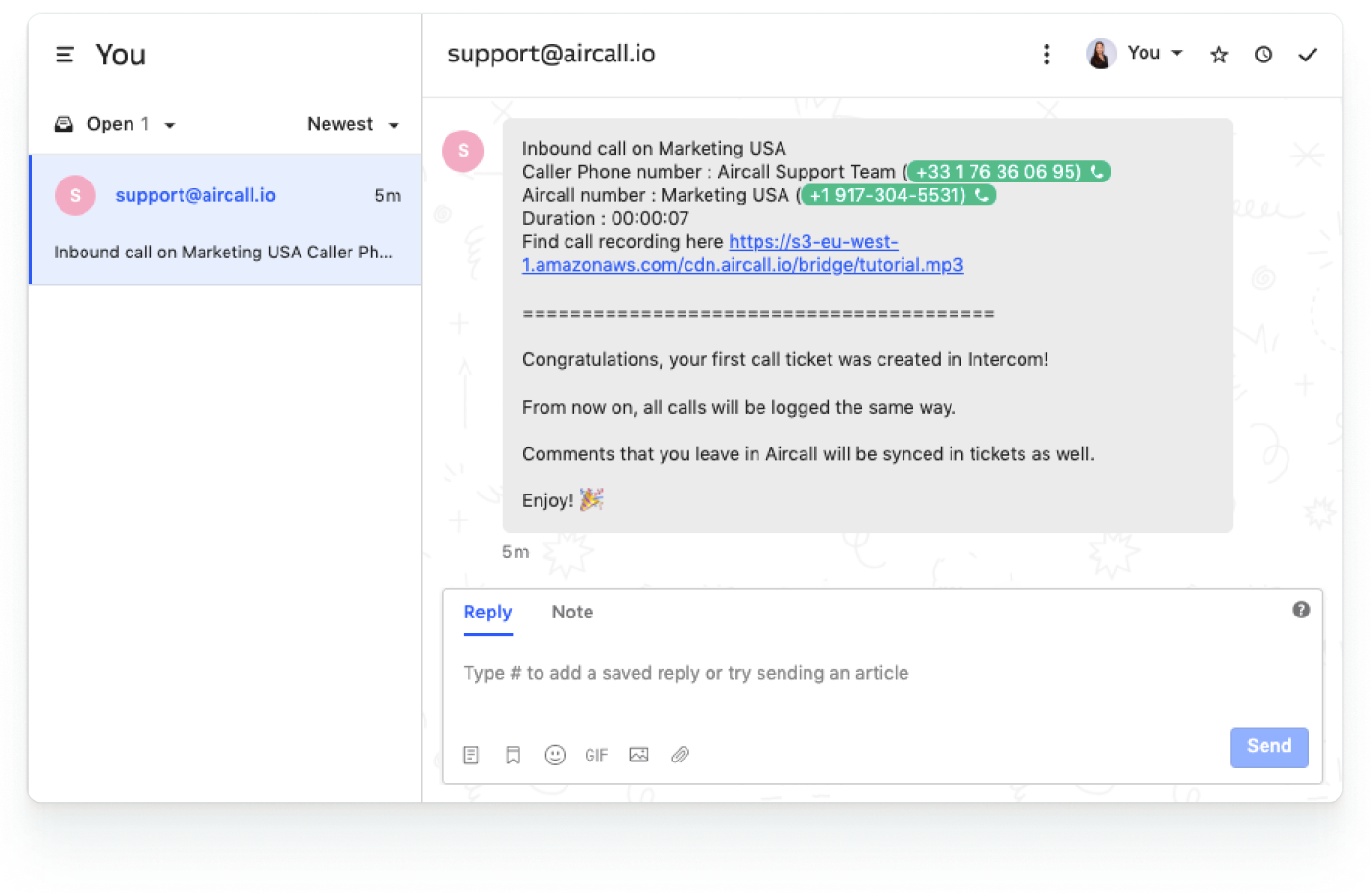Open the hamburger menu beside You
This screenshot has width=1372, height=894.
tap(64, 55)
